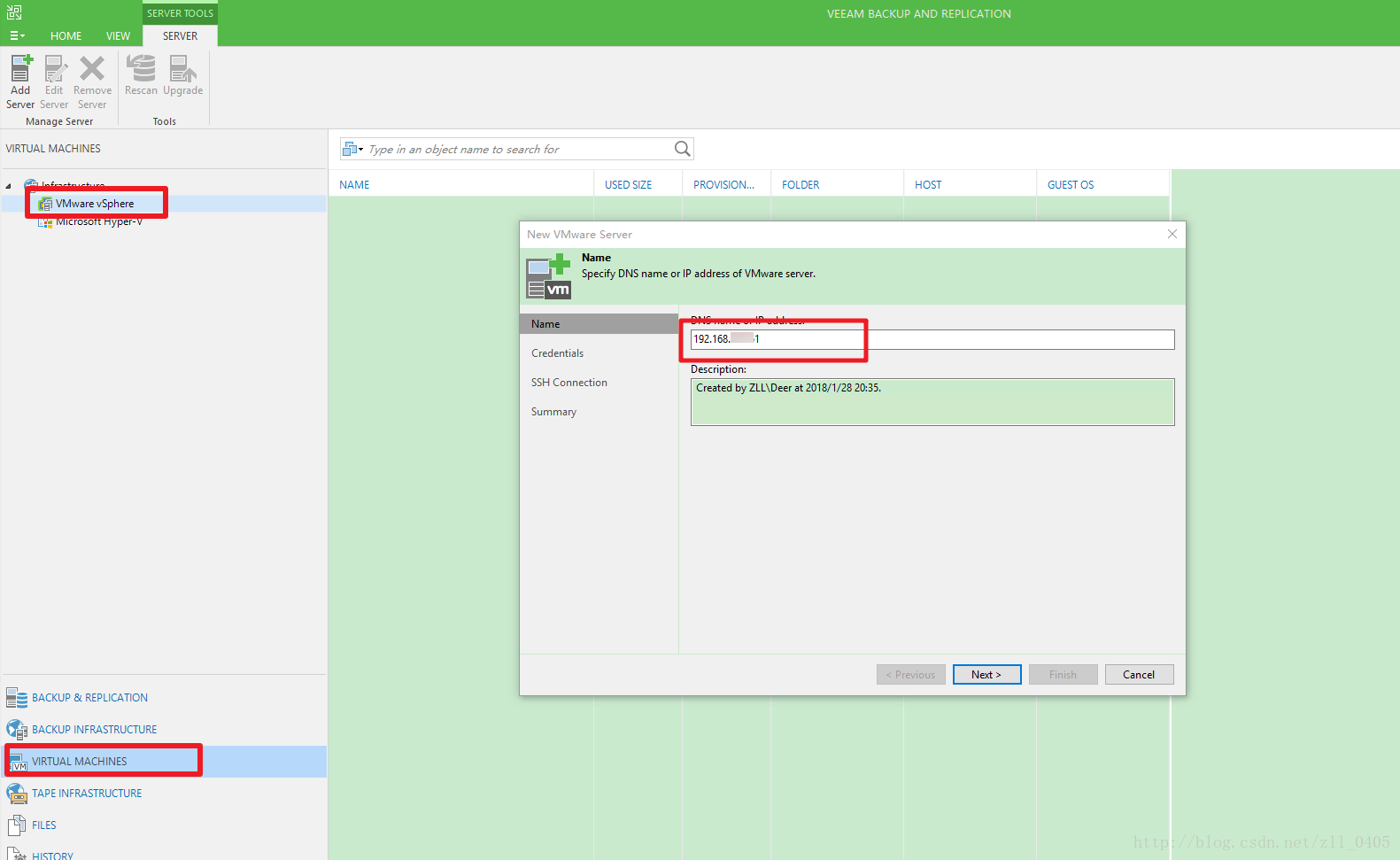
Task: Click the DNS name or IP address field
Action: pyautogui.click(x=932, y=339)
